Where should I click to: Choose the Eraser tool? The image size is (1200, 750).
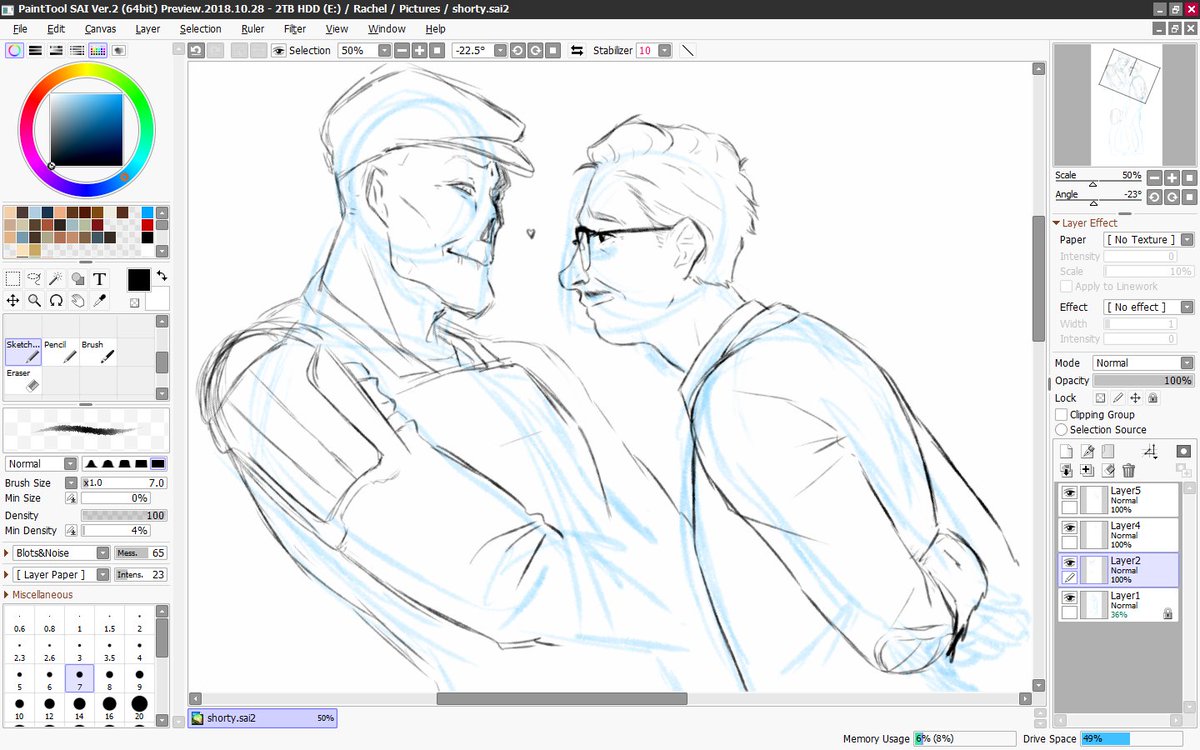pos(22,379)
